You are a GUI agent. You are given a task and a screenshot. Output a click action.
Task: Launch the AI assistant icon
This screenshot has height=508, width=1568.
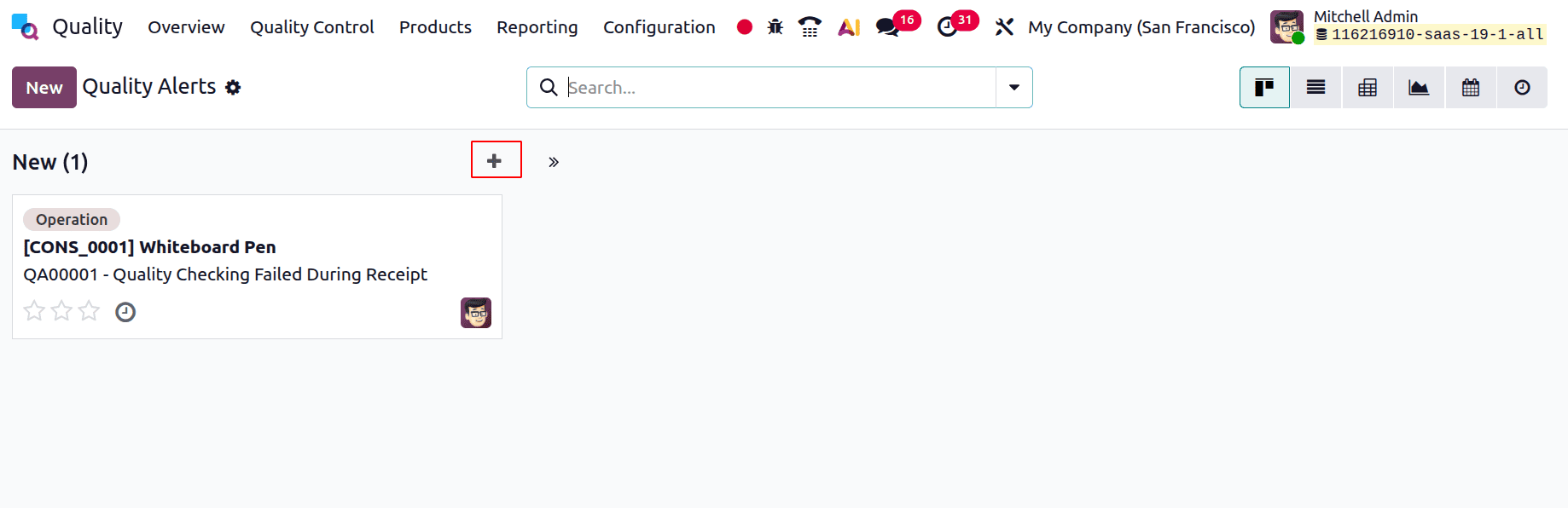coord(849,27)
